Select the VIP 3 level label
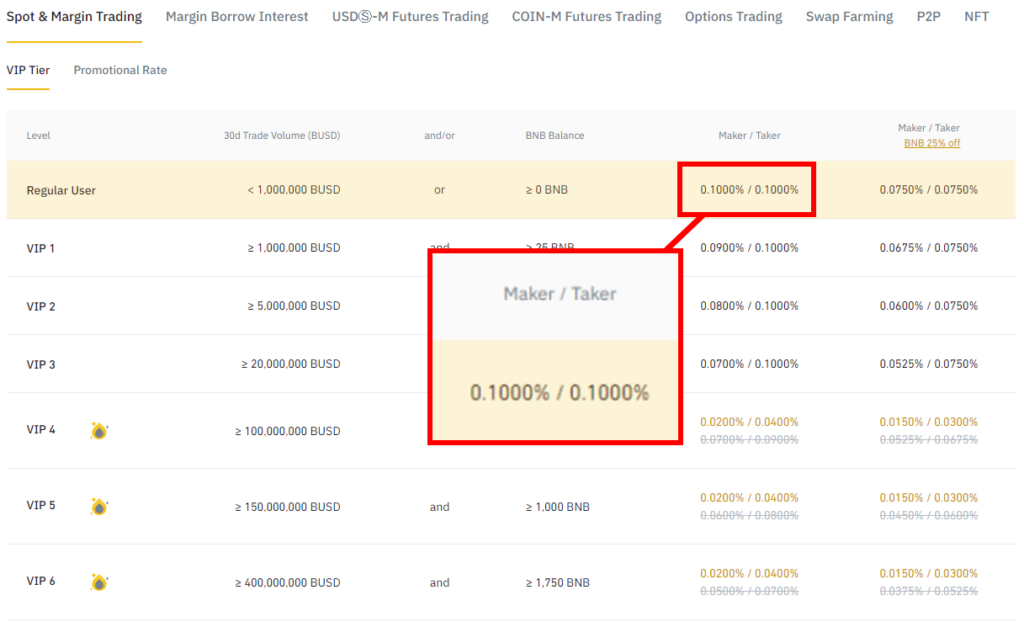Image resolution: width=1024 pixels, height=627 pixels. pos(40,364)
